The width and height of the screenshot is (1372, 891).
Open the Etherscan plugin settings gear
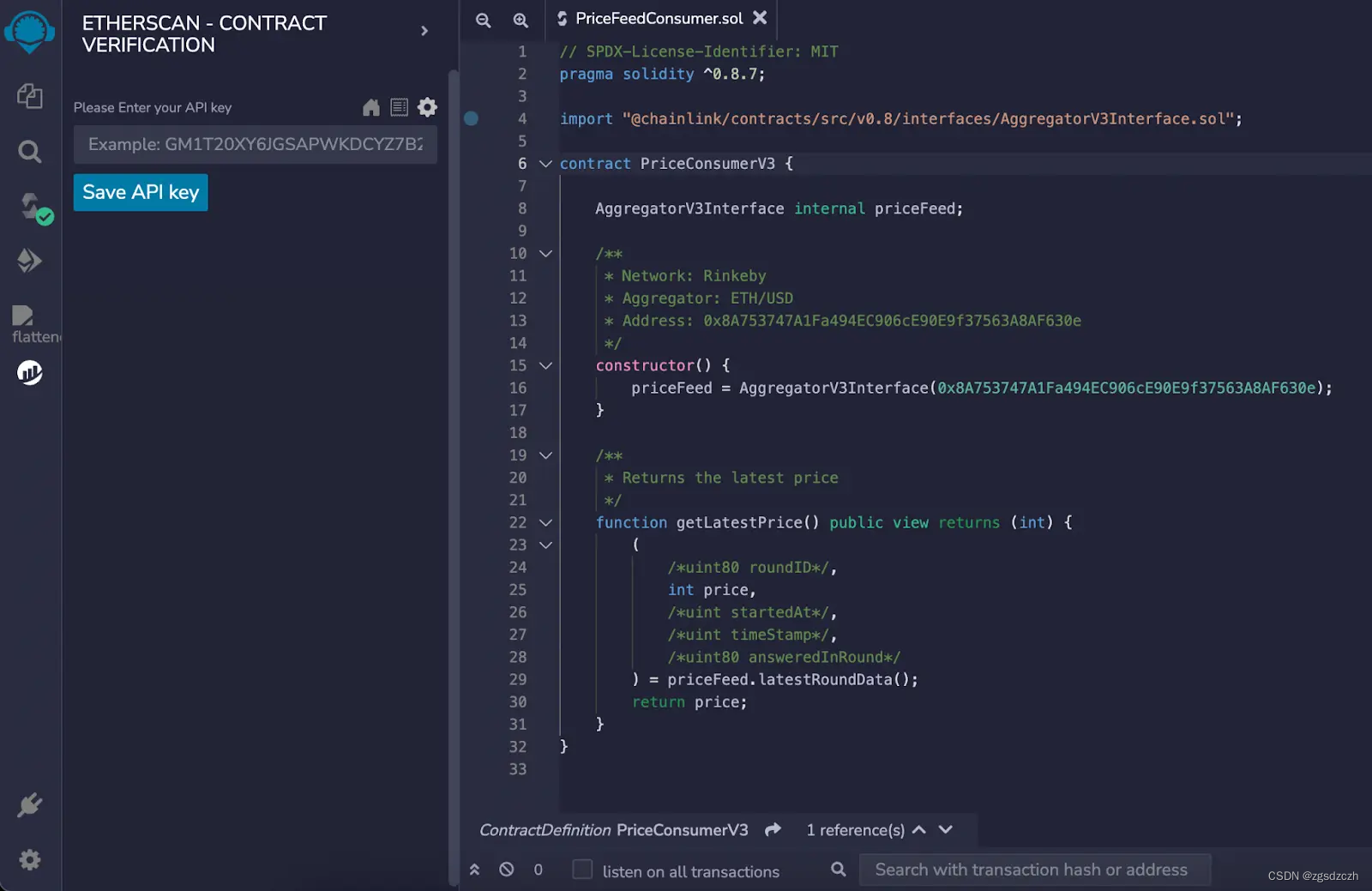(x=427, y=107)
